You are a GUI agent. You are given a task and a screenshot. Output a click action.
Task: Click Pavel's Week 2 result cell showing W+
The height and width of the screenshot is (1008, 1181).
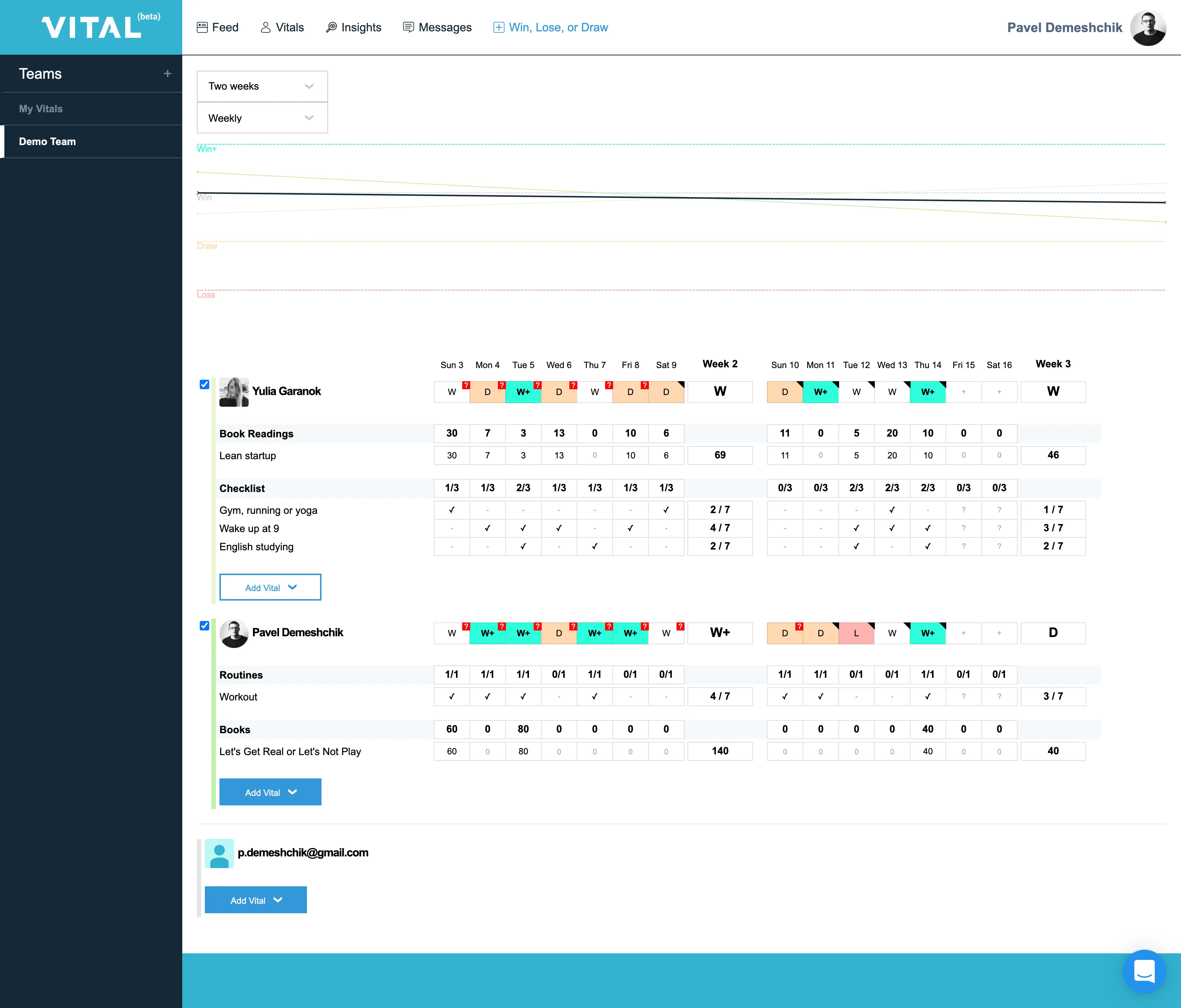pyautogui.click(x=720, y=633)
